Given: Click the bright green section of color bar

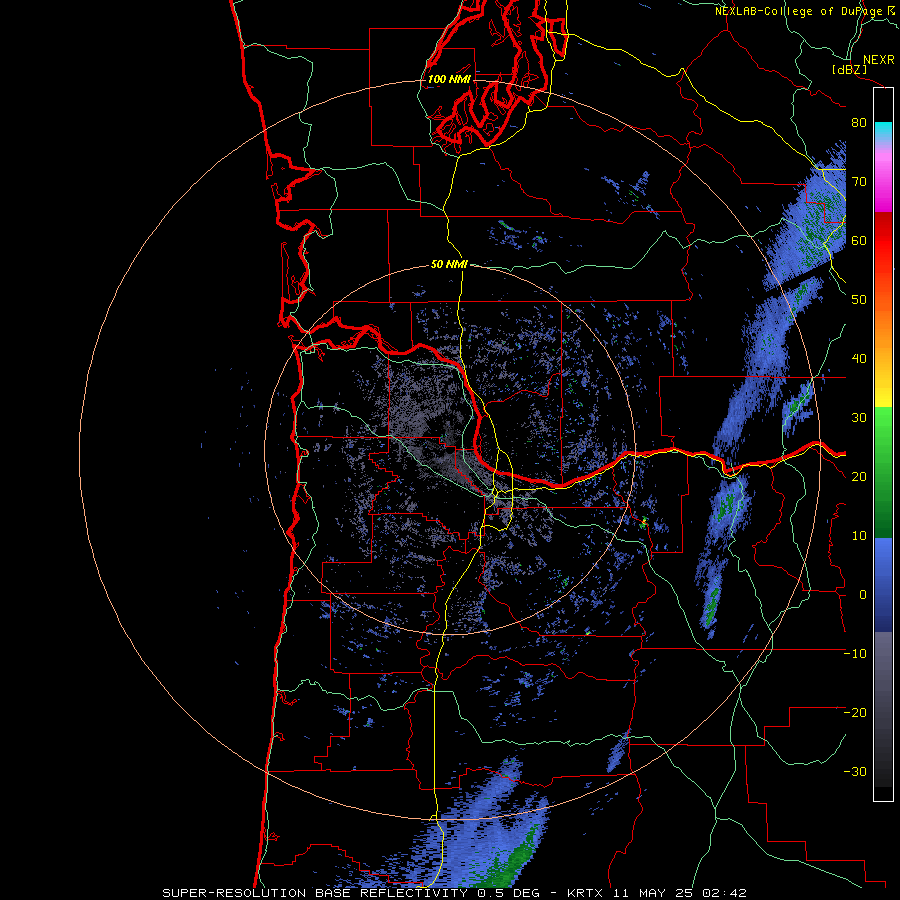Looking at the screenshot, I should click(883, 430).
